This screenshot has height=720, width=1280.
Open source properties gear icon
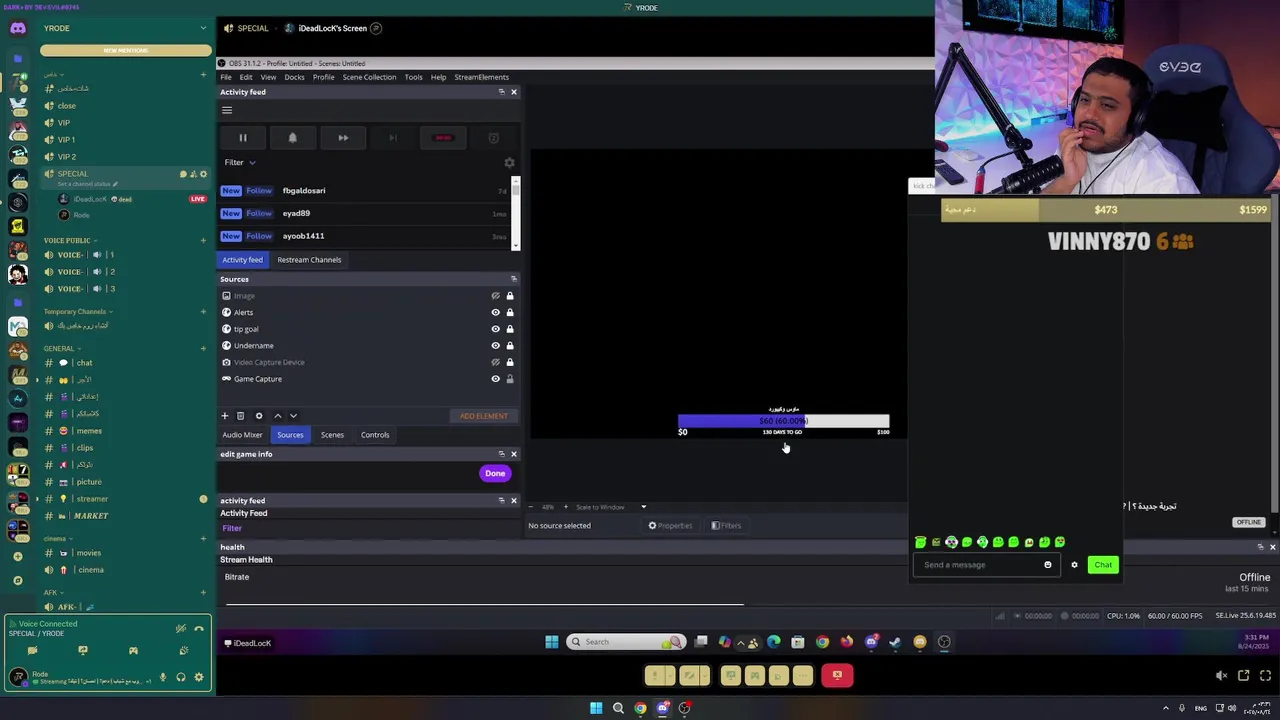[x=259, y=416]
